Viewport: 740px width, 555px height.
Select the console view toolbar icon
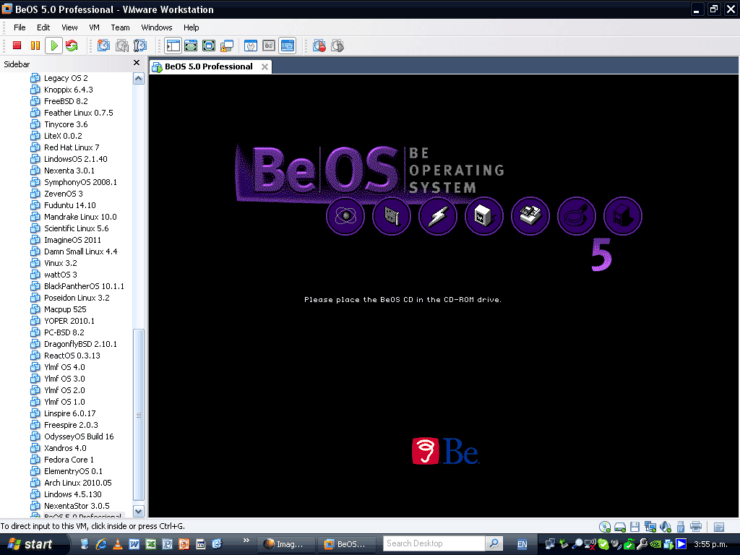(287, 45)
